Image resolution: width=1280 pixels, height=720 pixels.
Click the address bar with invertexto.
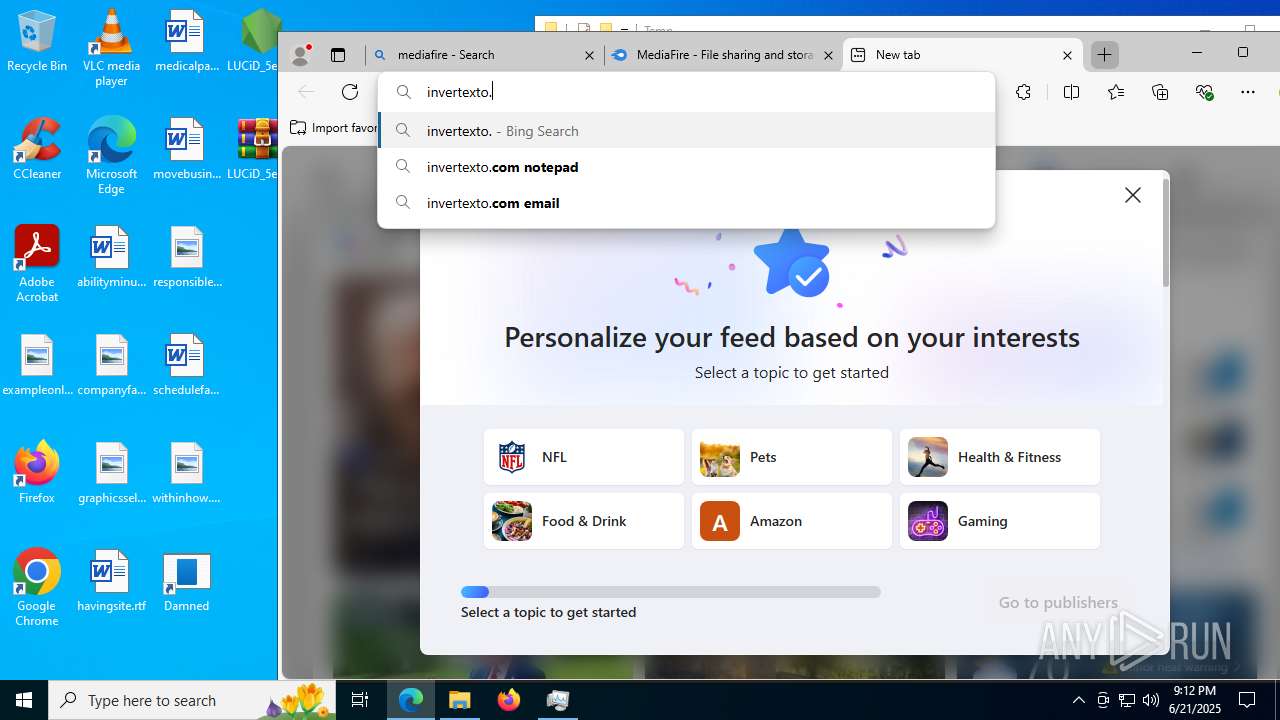coord(686,92)
